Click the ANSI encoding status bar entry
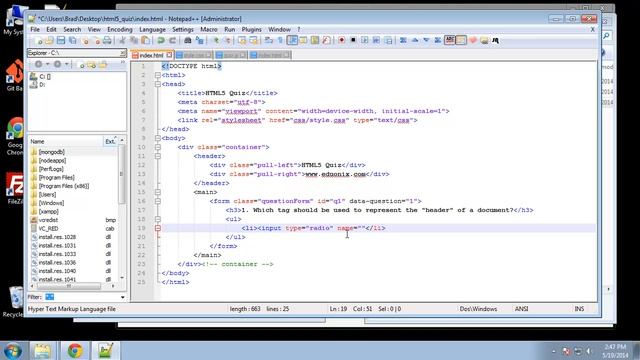The height and width of the screenshot is (360, 640). coord(522,309)
